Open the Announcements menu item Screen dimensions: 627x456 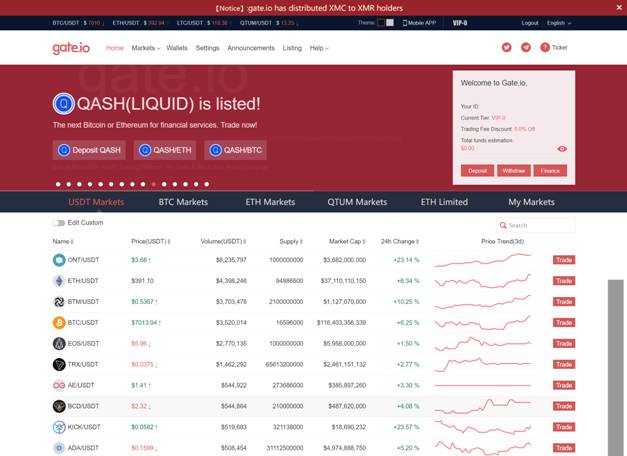point(251,48)
